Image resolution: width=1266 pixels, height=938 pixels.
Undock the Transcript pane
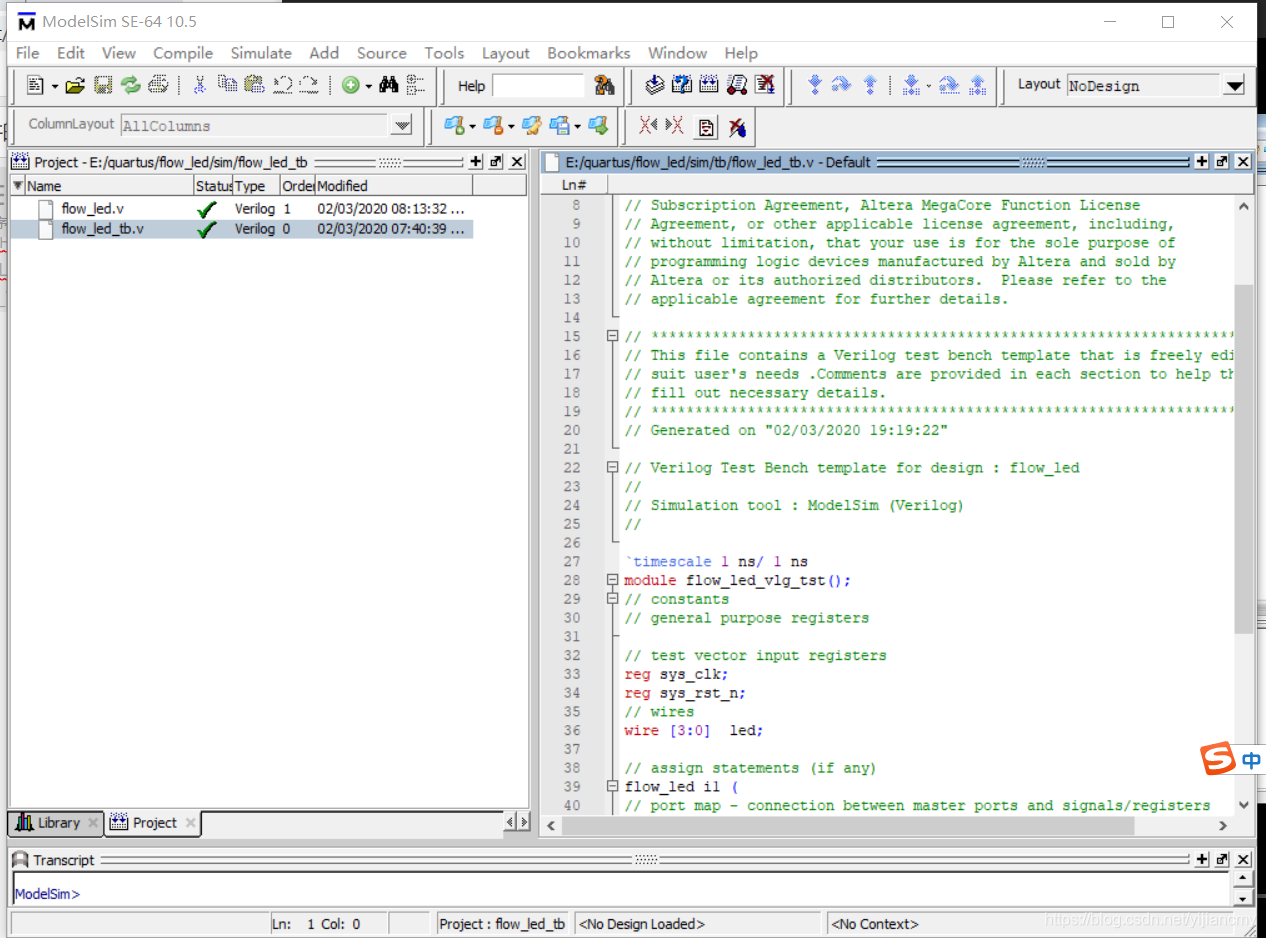coord(1222,859)
